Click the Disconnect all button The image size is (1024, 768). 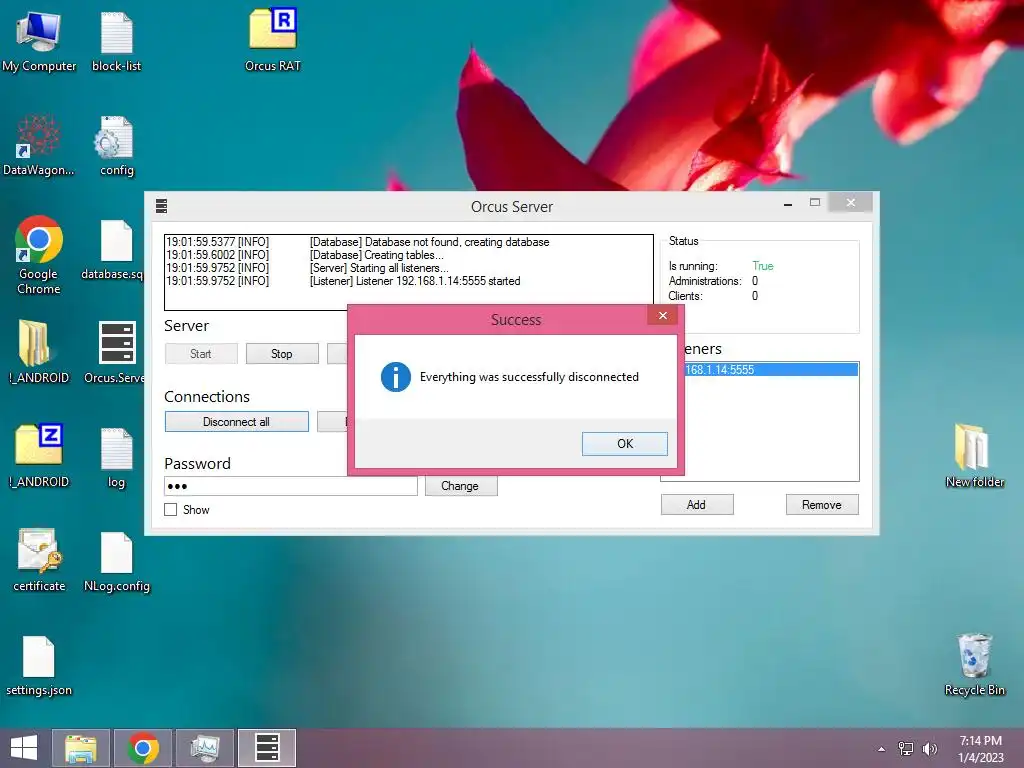click(x=236, y=422)
